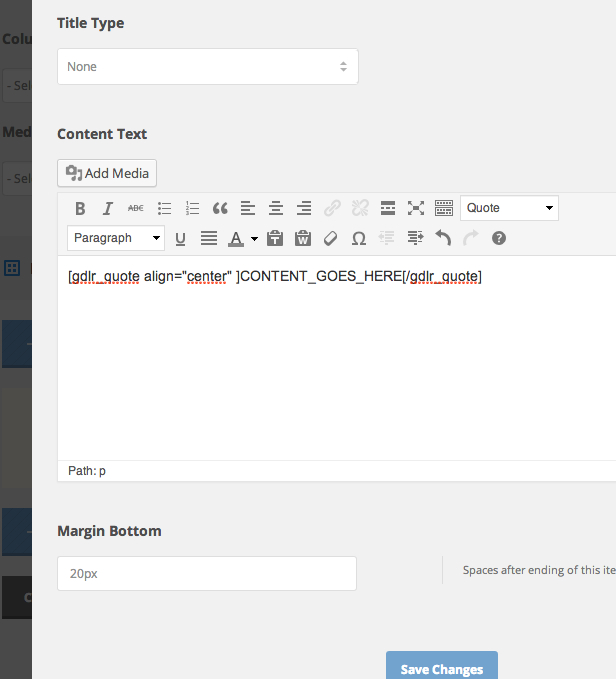Toggle the kitchen sink toolbar row

point(444,208)
